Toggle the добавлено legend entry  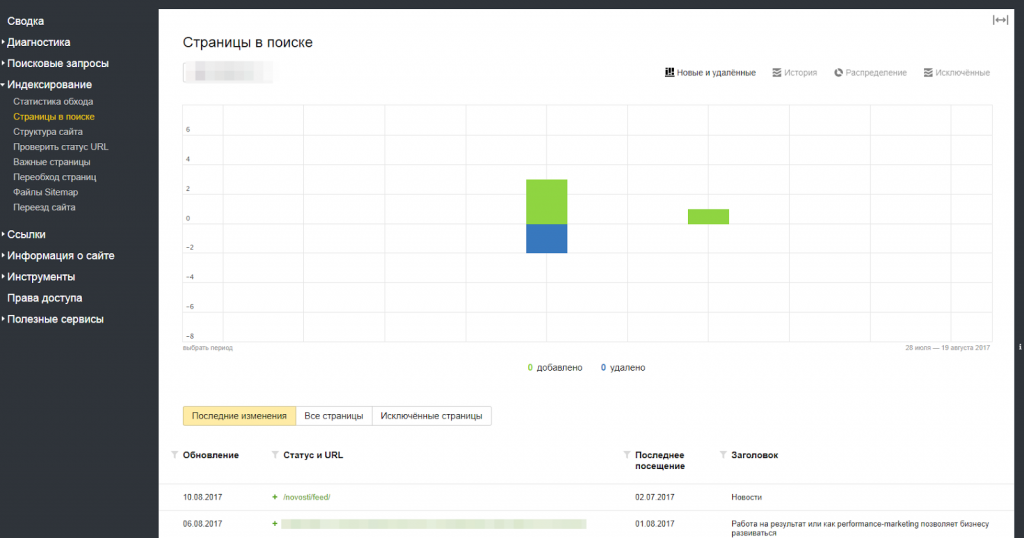click(554, 368)
